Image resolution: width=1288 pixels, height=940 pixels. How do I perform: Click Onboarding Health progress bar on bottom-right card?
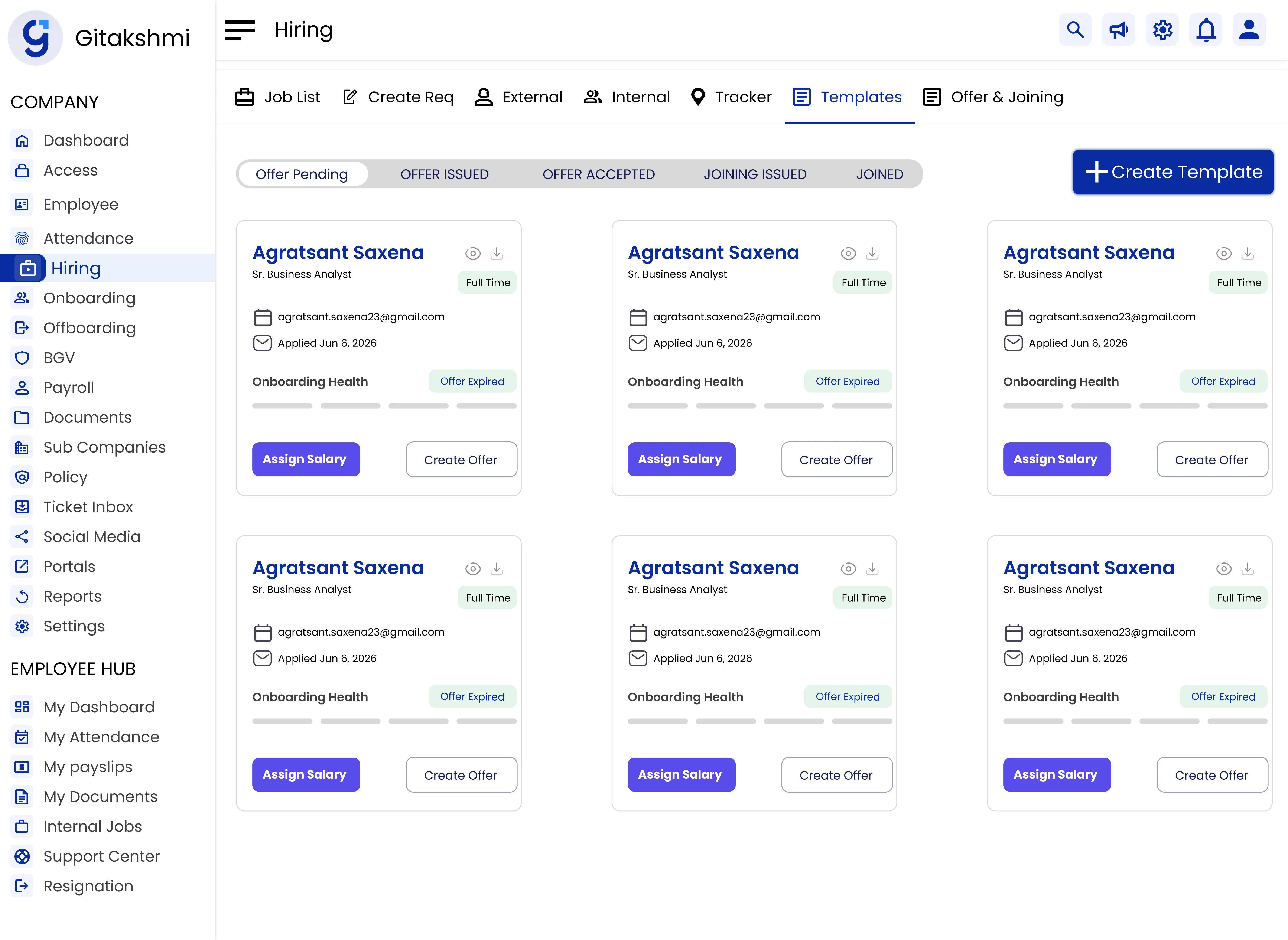pos(1135,721)
